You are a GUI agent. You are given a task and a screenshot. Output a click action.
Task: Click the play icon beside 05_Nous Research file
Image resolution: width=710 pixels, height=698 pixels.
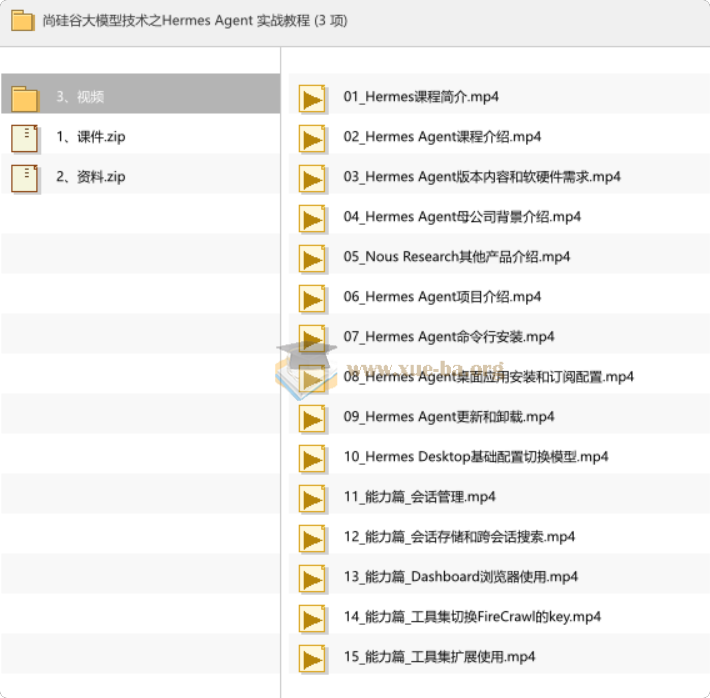(312, 258)
